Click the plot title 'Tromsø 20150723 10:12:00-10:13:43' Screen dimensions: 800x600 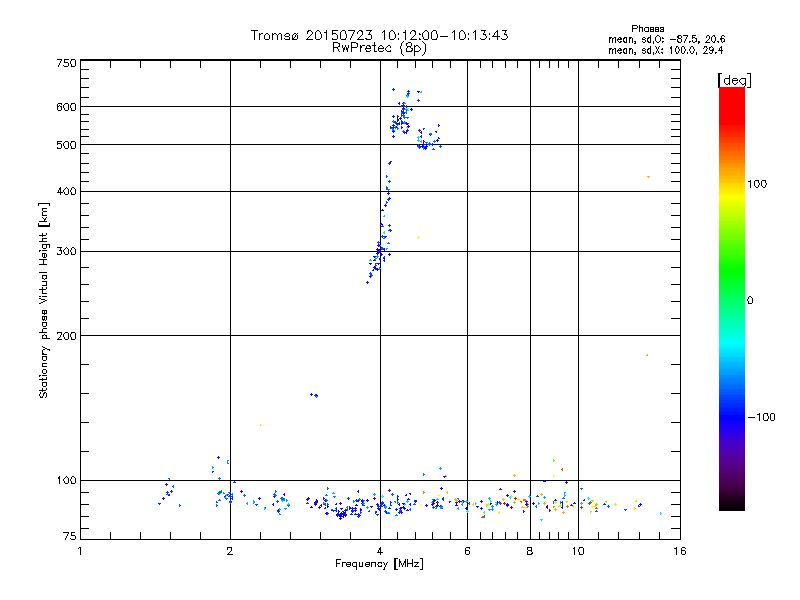coord(379,35)
